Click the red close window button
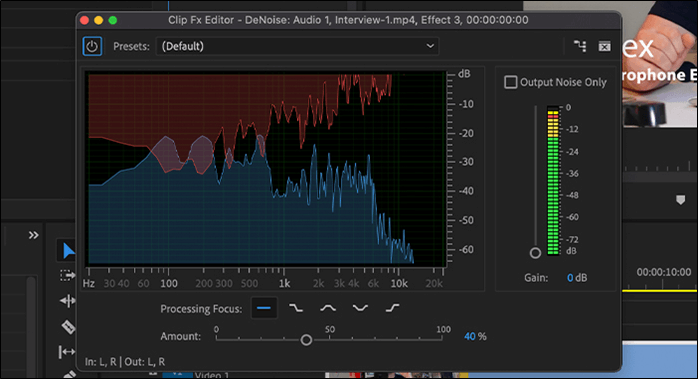 pos(85,20)
